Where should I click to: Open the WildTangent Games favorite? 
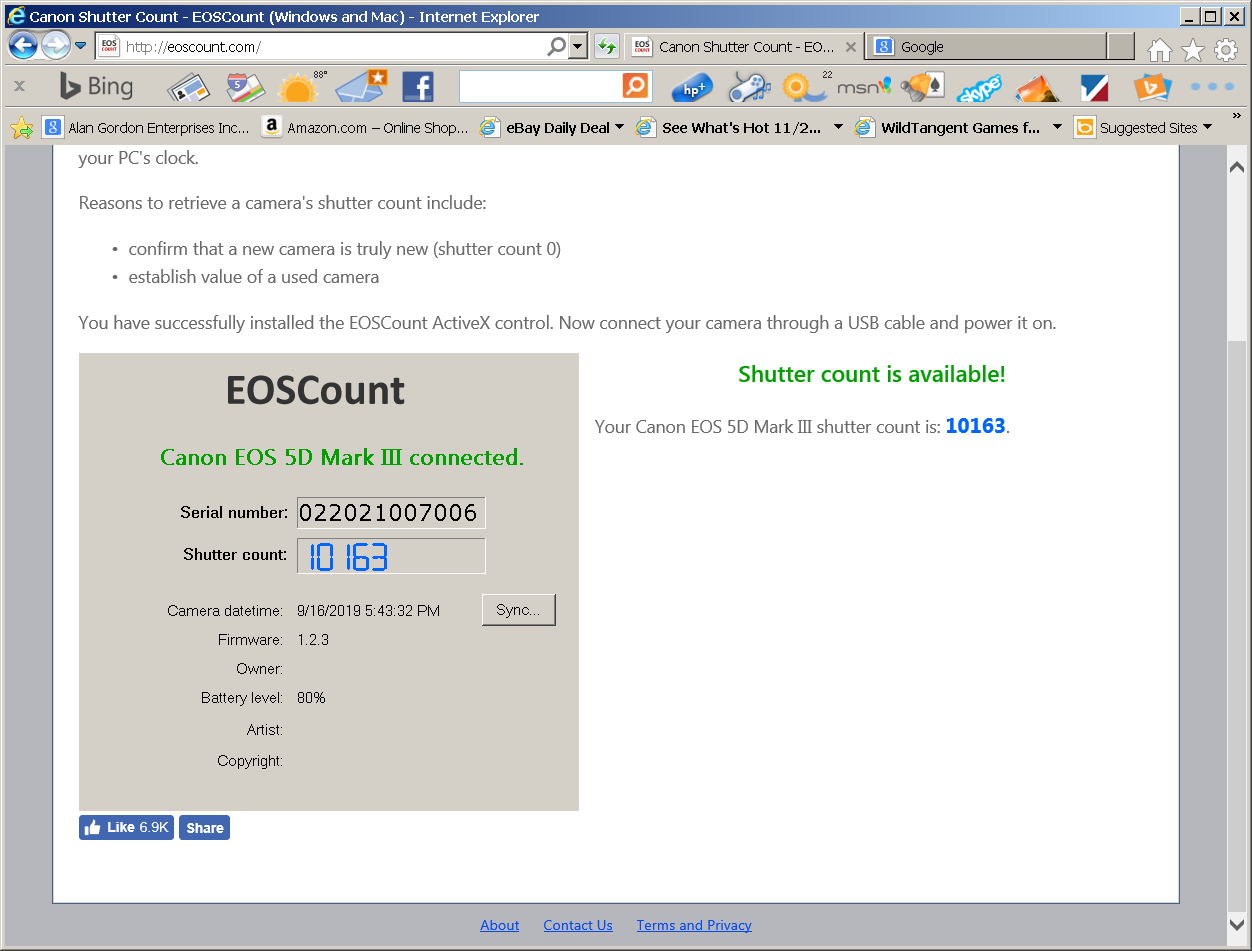[x=949, y=128]
